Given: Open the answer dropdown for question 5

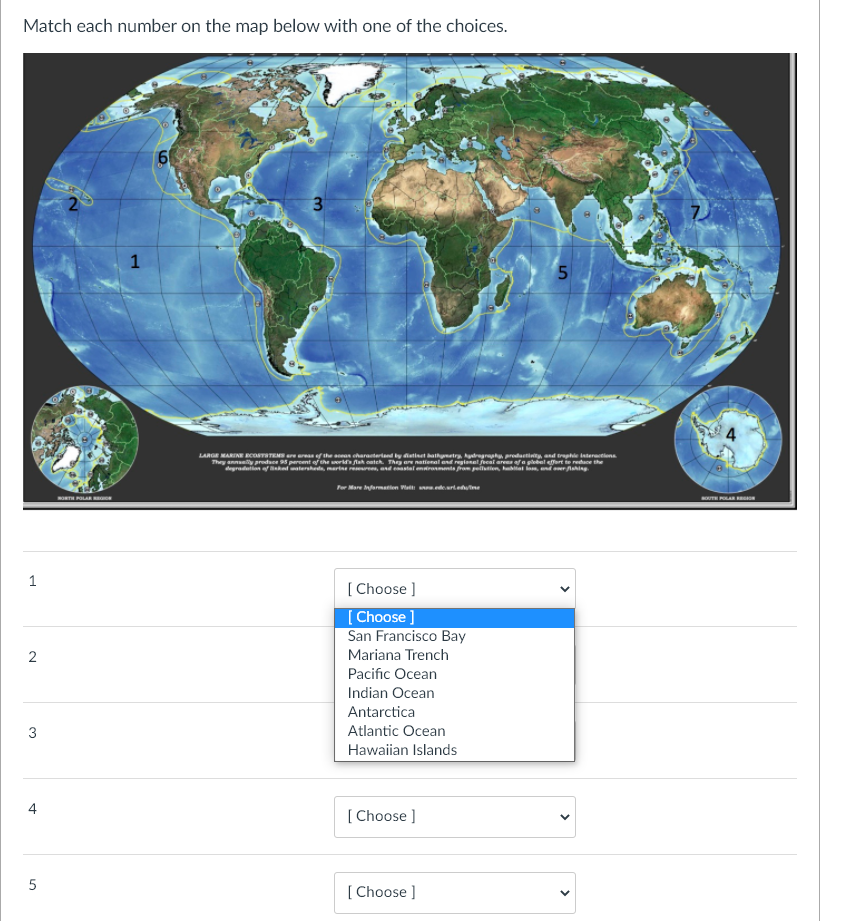Looking at the screenshot, I should [454, 892].
